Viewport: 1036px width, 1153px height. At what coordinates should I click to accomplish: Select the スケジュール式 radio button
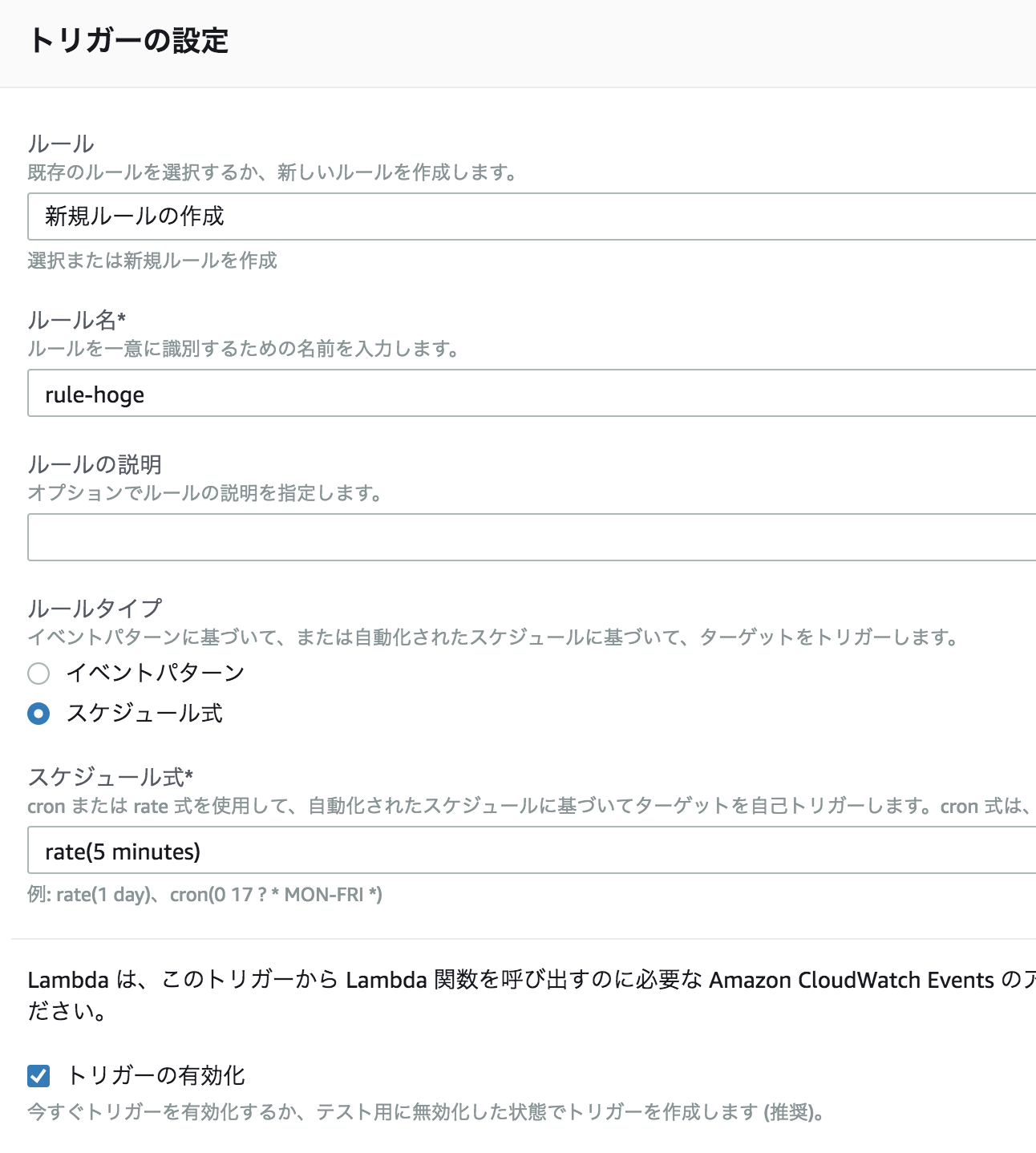[38, 714]
